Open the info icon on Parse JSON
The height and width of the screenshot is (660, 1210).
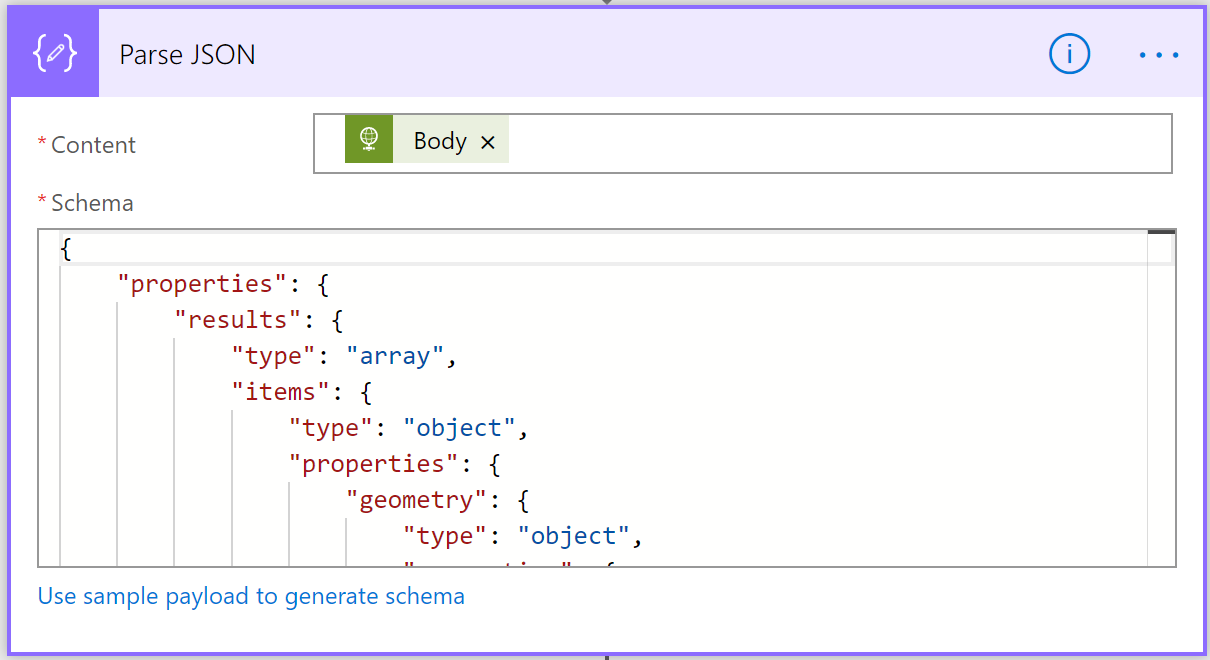click(1068, 54)
